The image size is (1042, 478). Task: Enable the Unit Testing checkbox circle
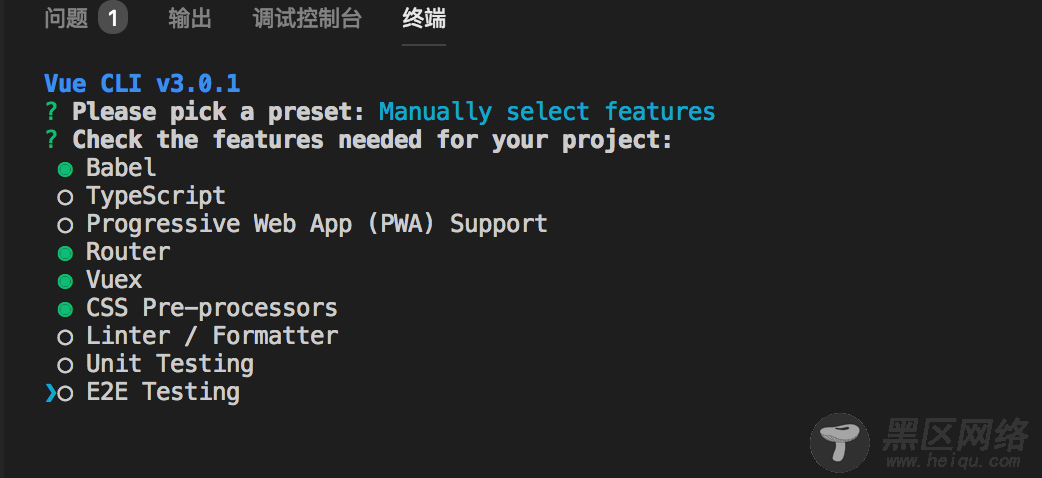[x=64, y=365]
